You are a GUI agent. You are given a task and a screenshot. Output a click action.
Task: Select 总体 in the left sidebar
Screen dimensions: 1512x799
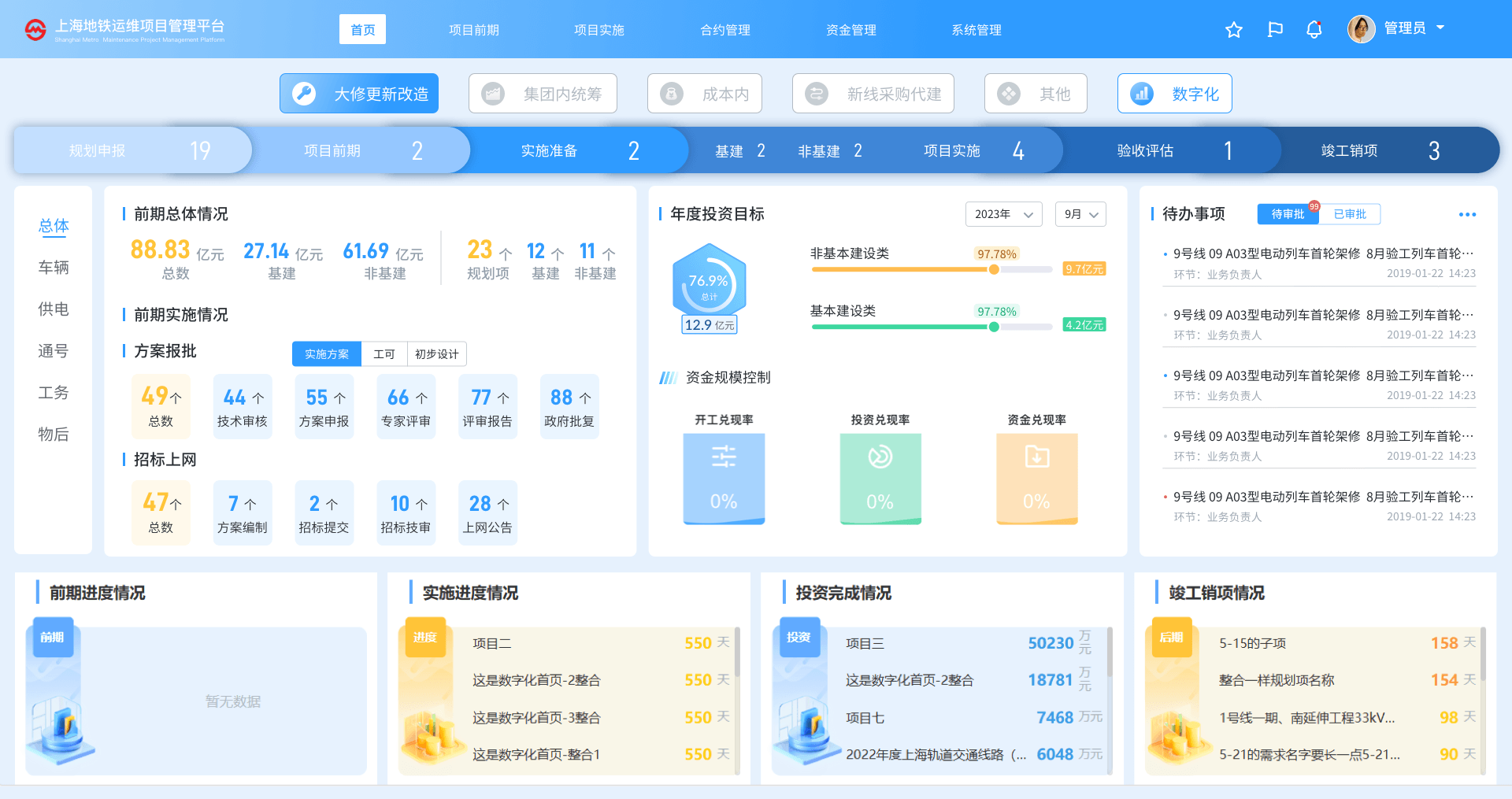[54, 226]
